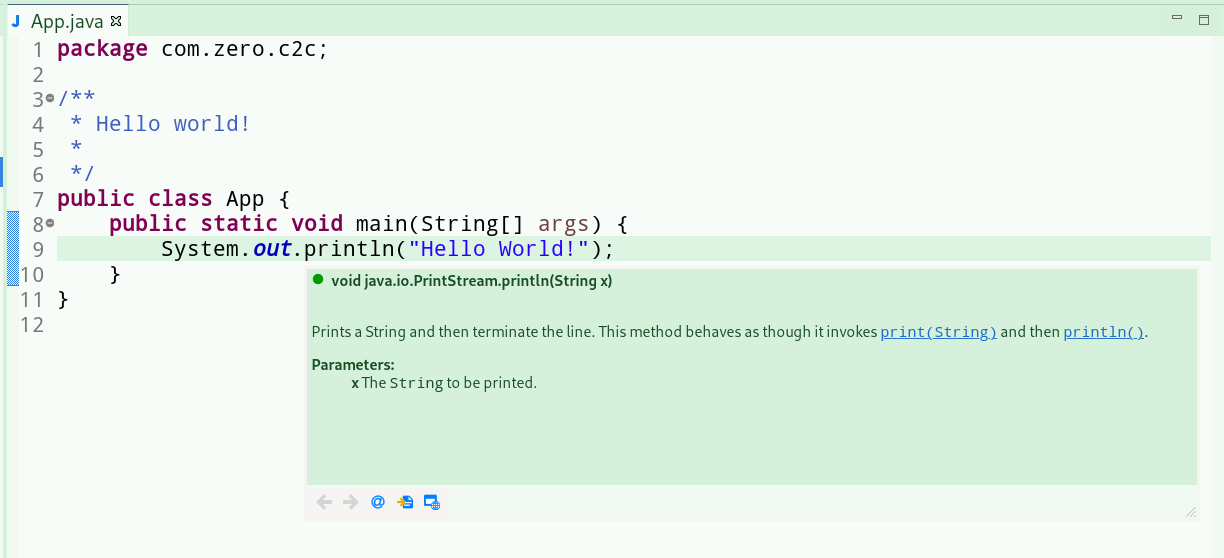Click the hover popup resize grip
The height and width of the screenshot is (558, 1224).
click(1190, 512)
